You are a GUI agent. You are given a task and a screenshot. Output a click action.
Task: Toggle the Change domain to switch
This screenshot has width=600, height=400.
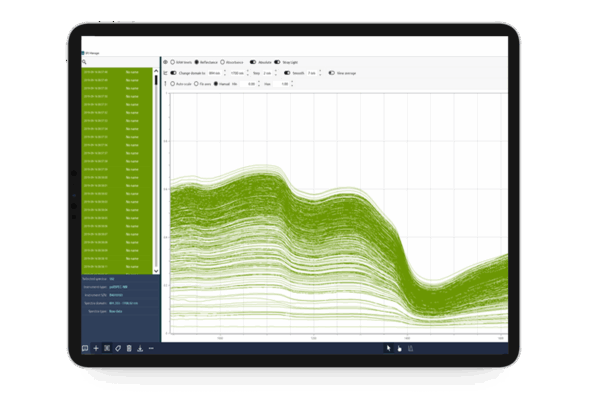click(x=174, y=73)
